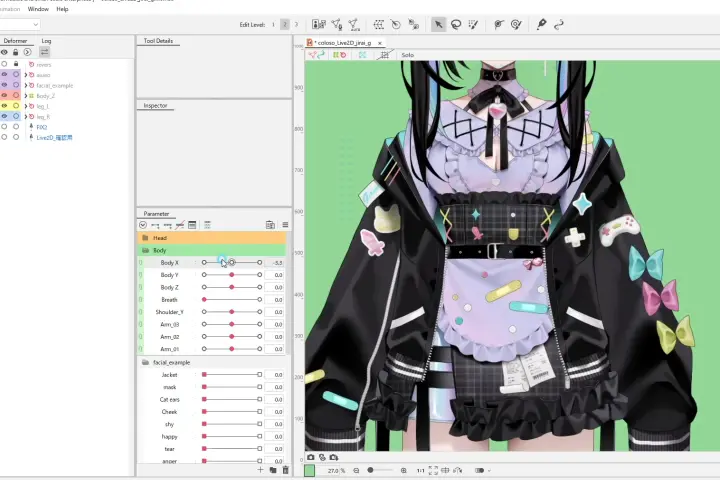This screenshot has height=480, width=720.
Task: Expand the Body_Z deformer tree
Action: tap(26, 96)
